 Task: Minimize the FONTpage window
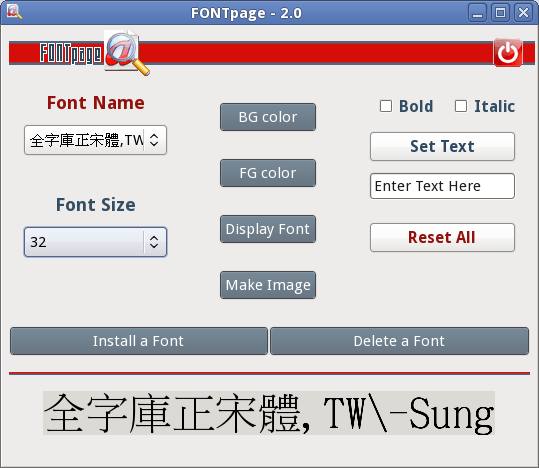tap(477, 13)
